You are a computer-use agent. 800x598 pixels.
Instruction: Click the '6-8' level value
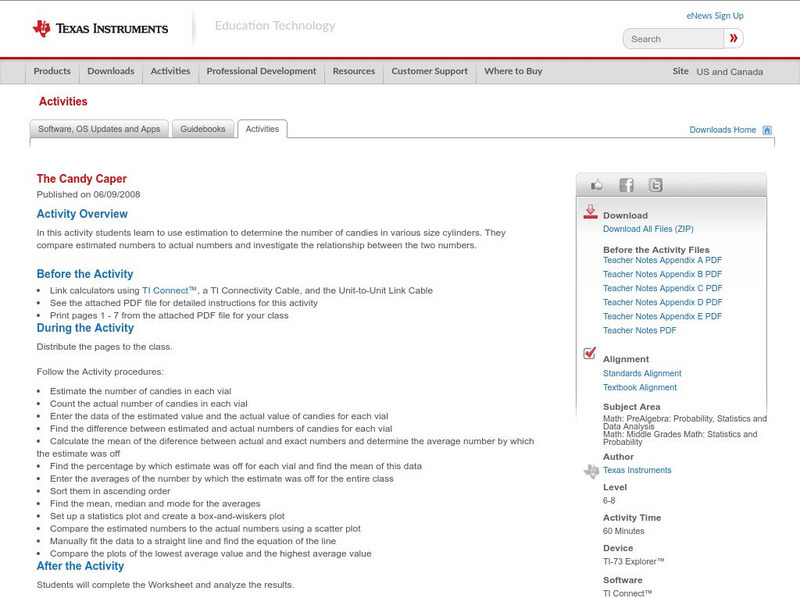[609, 501]
